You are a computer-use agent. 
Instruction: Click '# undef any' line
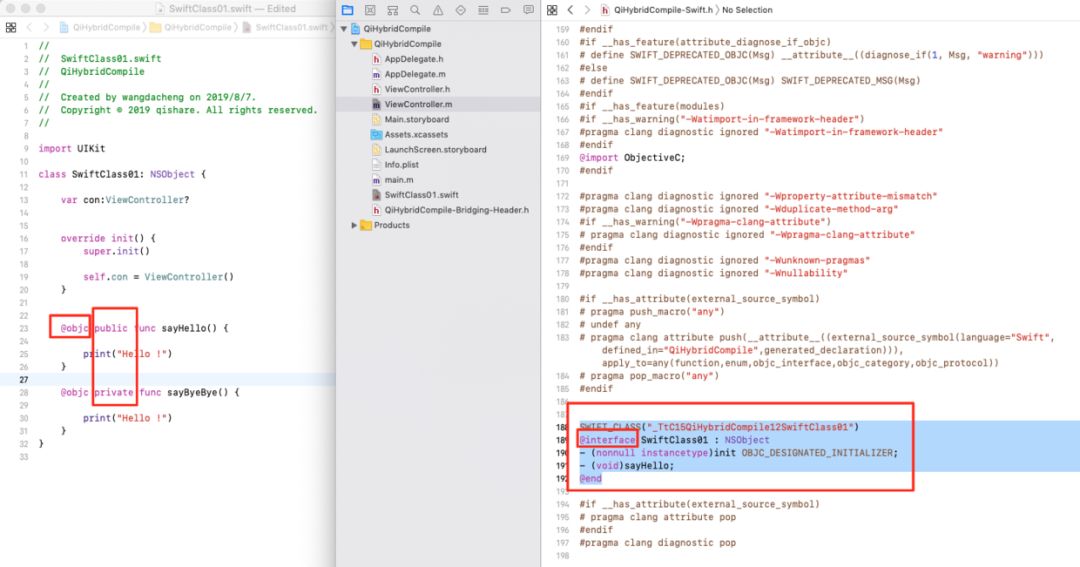click(610, 324)
